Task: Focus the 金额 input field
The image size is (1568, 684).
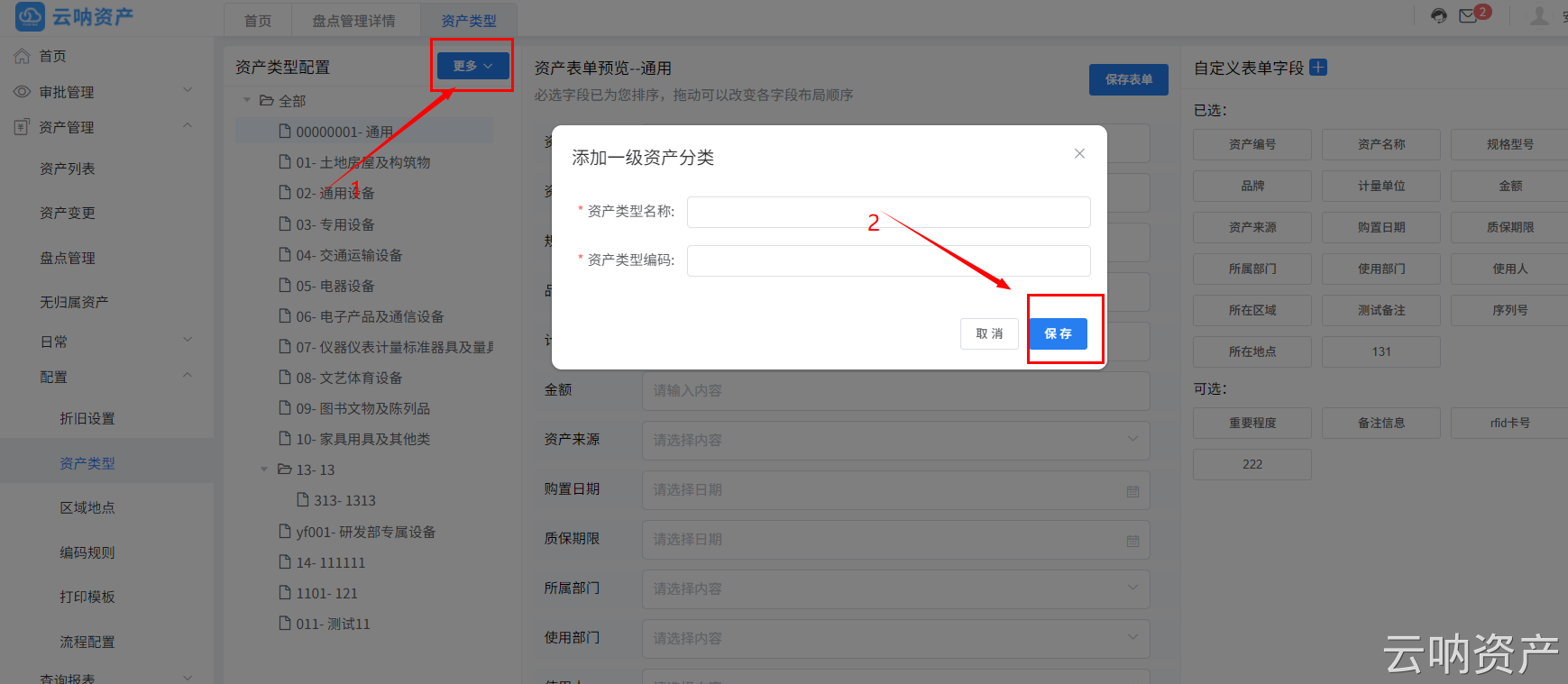Action: tap(896, 390)
